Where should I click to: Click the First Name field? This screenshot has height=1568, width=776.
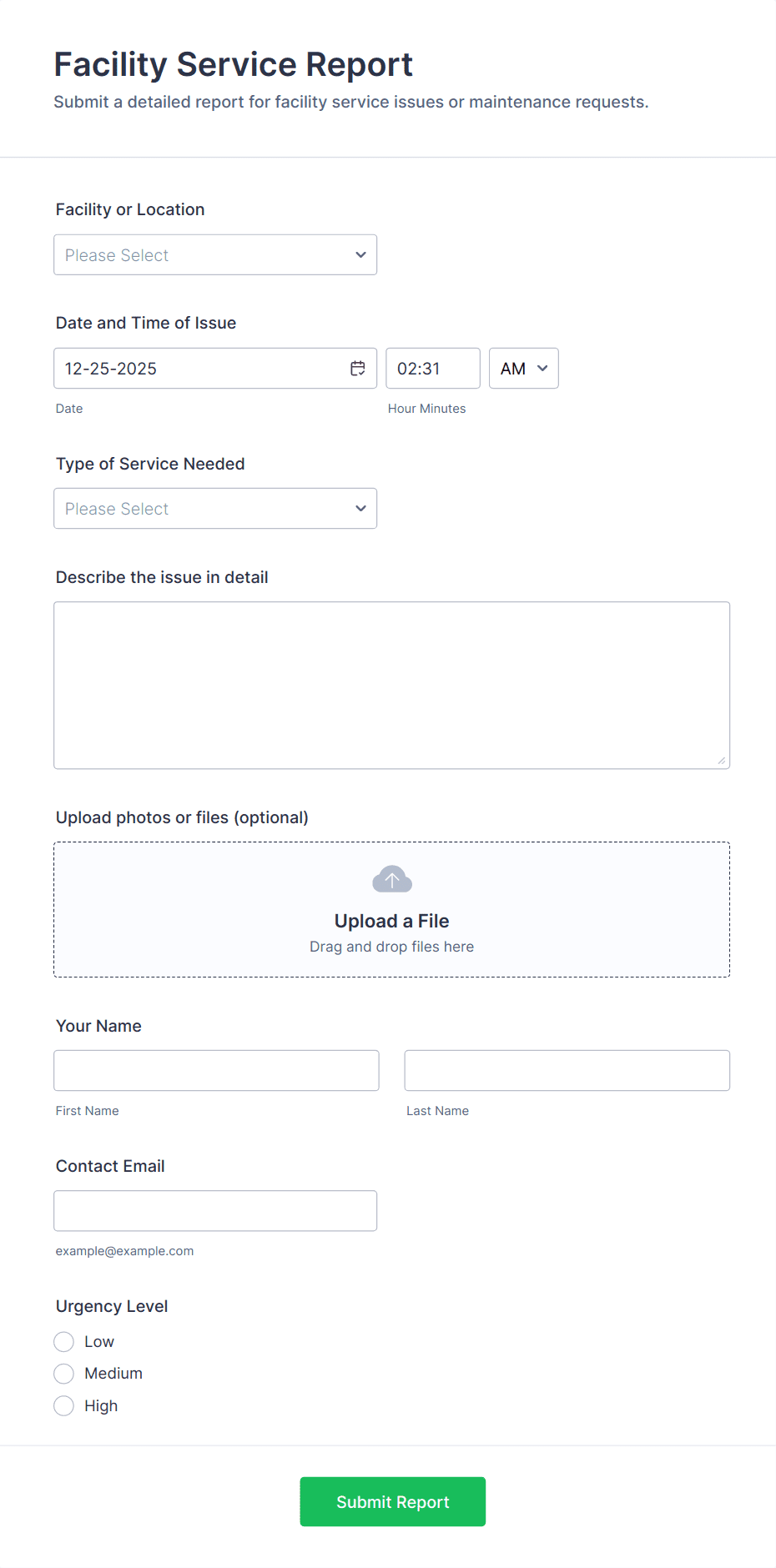click(216, 1070)
